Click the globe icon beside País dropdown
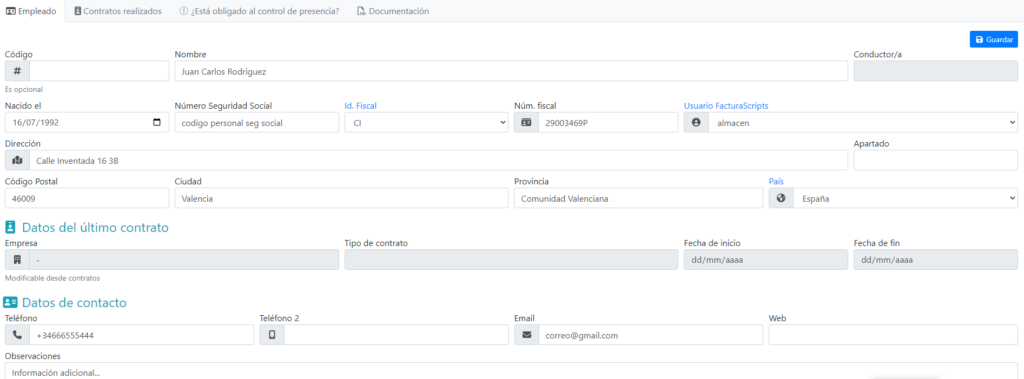 (781, 198)
